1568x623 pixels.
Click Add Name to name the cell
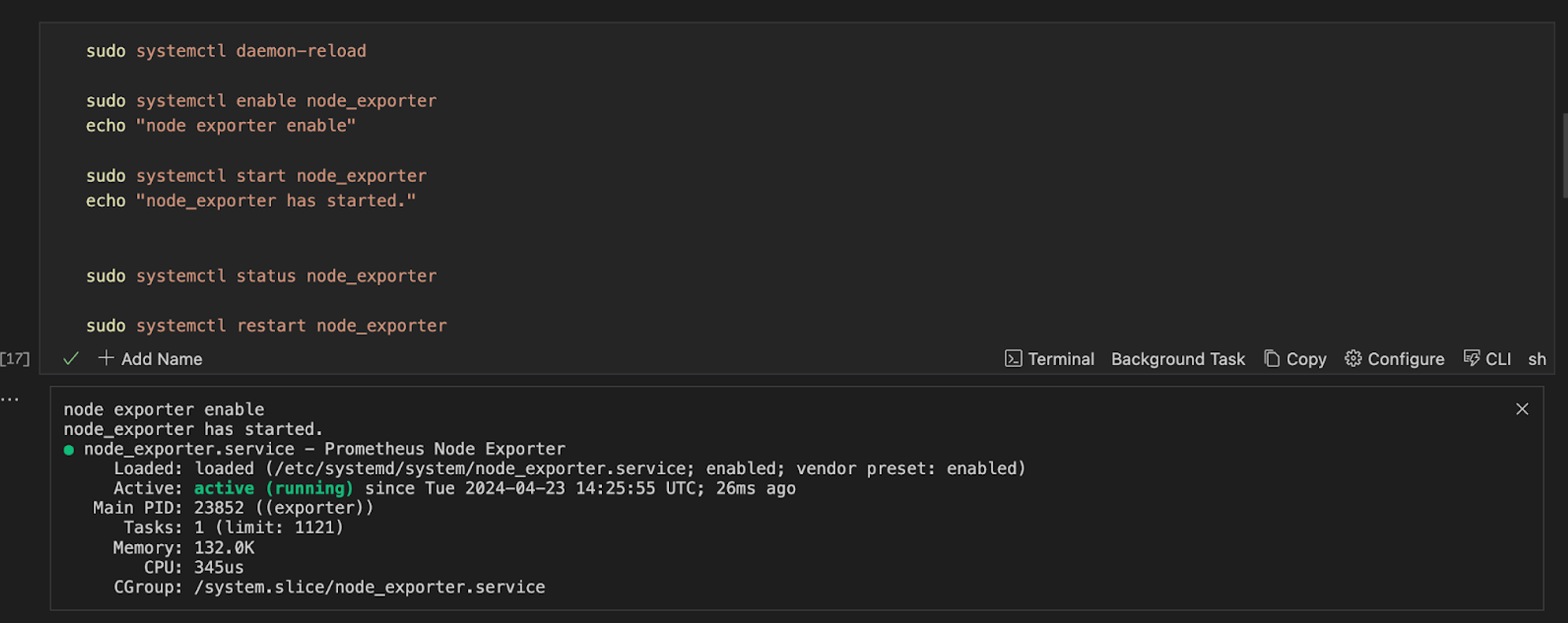[162, 358]
